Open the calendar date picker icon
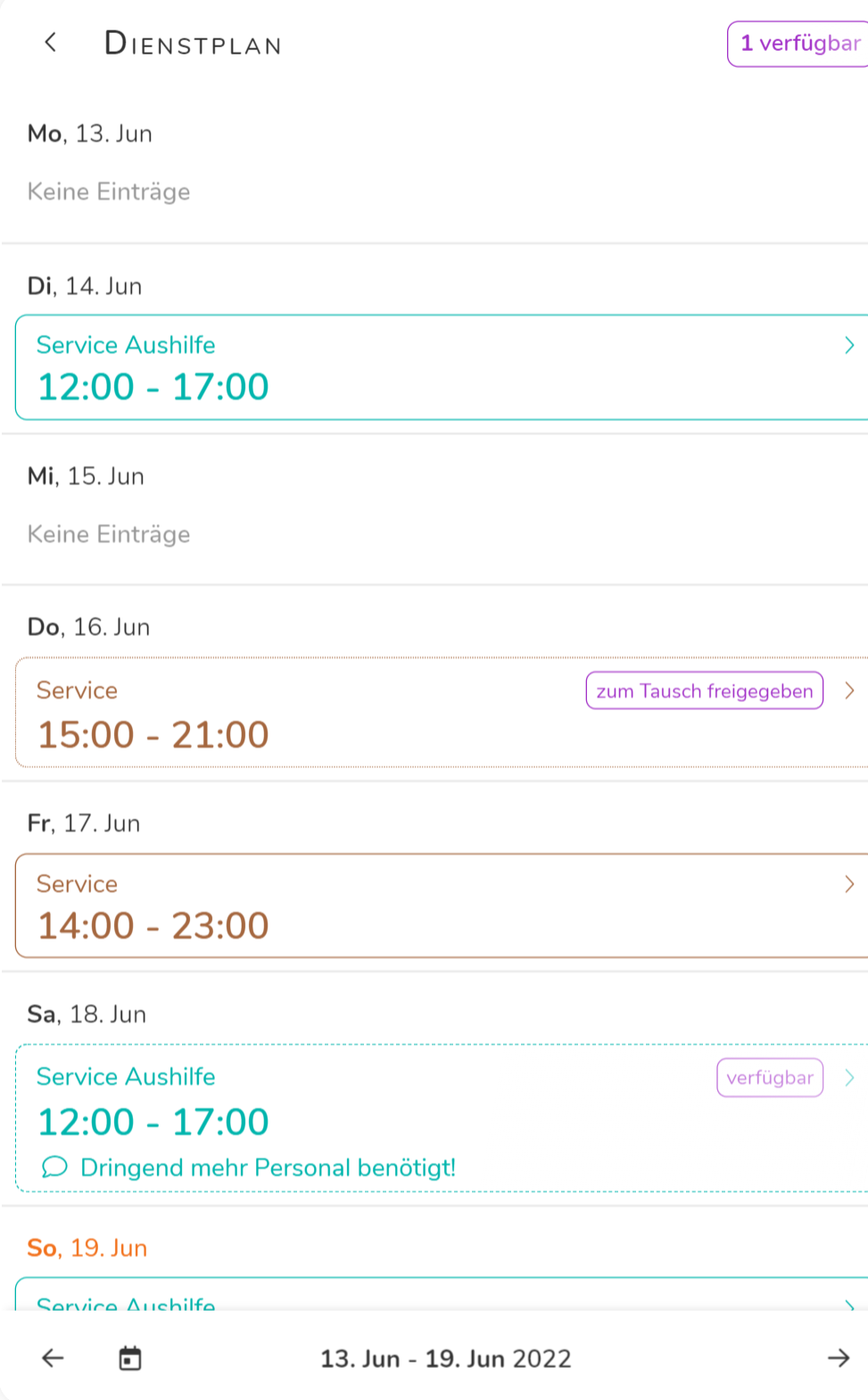 coord(130,1358)
